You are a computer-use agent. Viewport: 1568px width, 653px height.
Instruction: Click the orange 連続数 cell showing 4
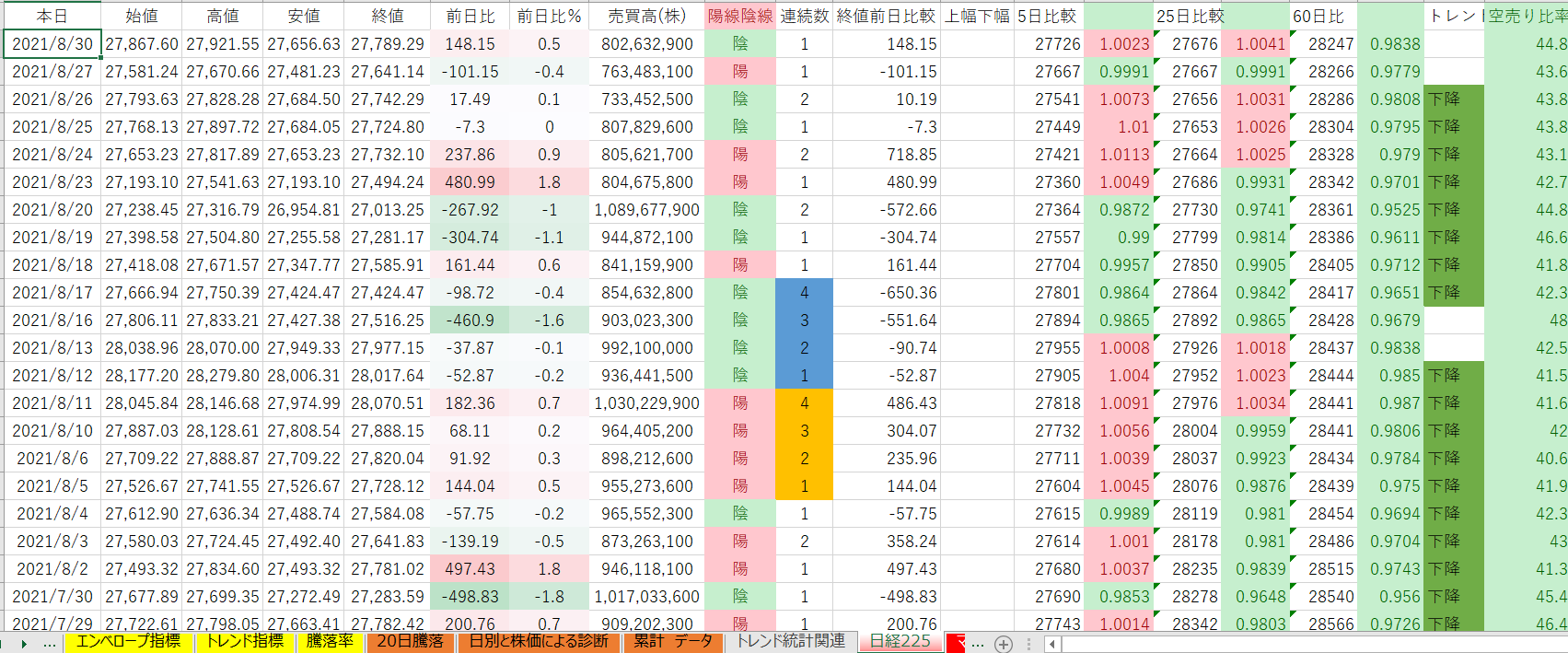804,402
